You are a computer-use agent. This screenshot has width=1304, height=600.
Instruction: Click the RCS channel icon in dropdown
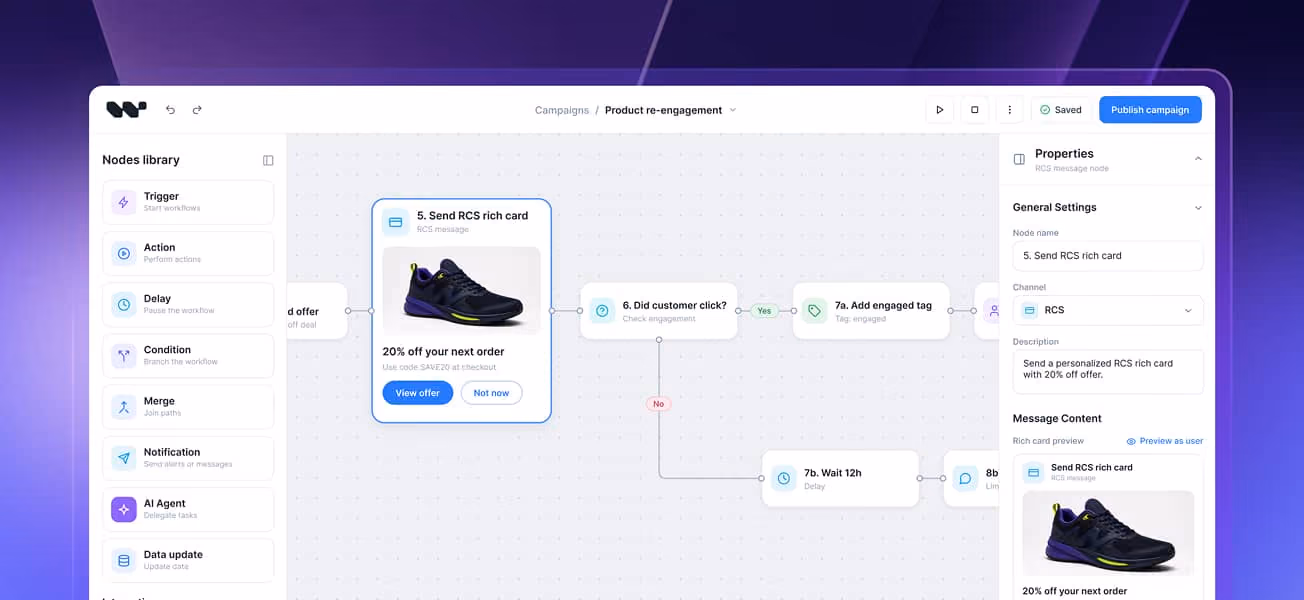click(1030, 310)
